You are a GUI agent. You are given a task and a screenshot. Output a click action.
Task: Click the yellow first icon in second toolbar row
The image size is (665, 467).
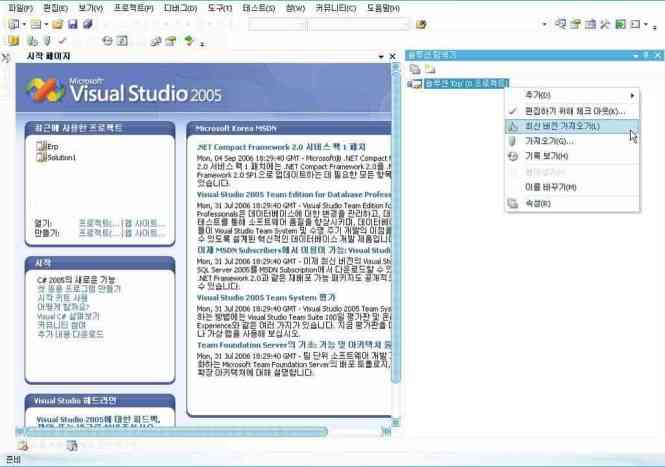pos(14,41)
